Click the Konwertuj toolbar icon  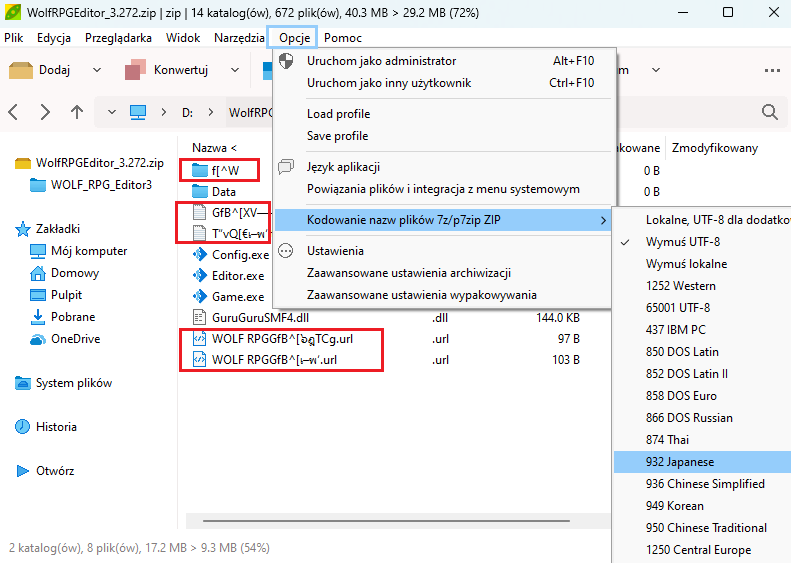pyautogui.click(x=136, y=70)
